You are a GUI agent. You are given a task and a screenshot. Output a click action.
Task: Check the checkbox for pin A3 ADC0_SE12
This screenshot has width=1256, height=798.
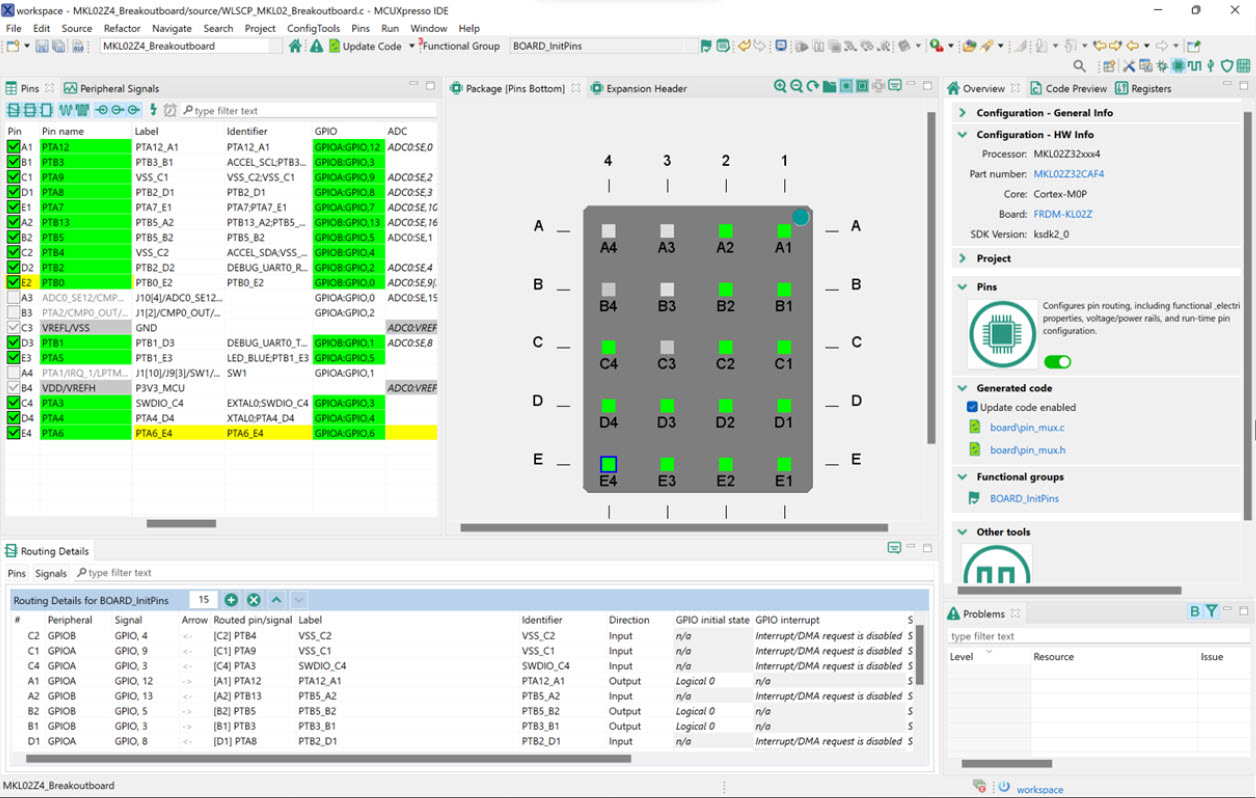pyautogui.click(x=13, y=298)
